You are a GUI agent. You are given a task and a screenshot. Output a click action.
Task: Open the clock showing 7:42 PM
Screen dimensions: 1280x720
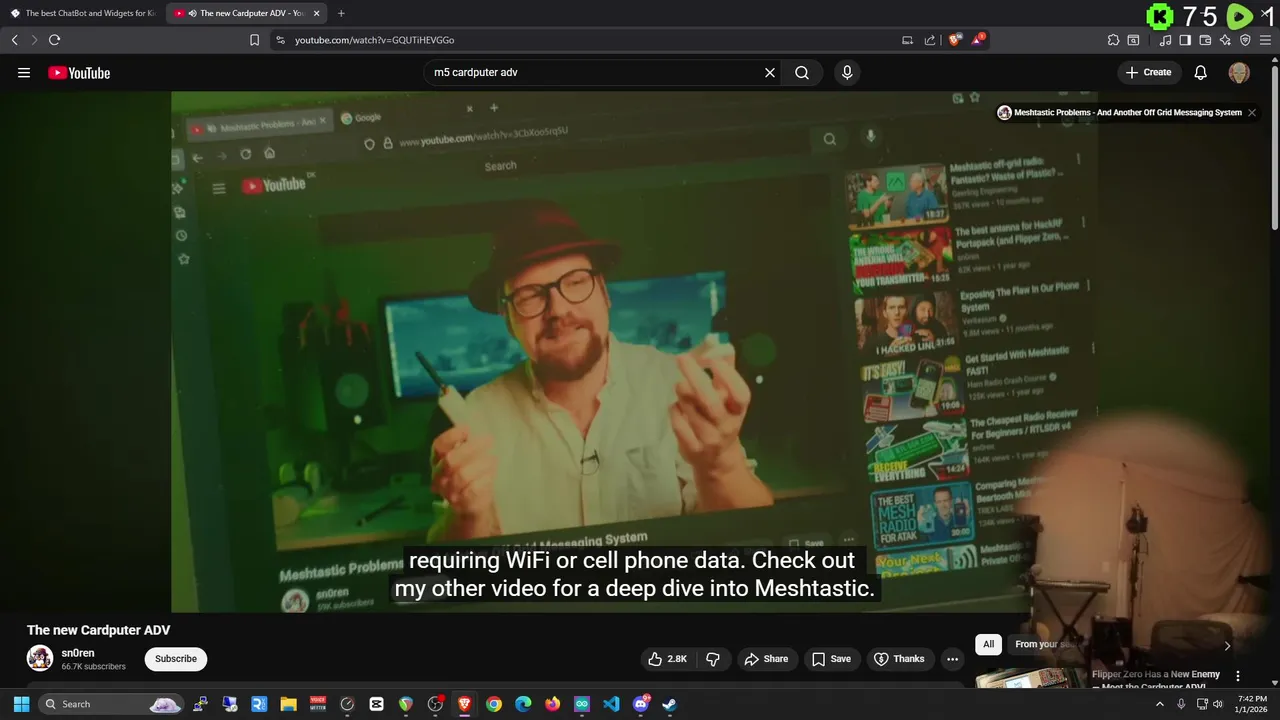point(1252,704)
